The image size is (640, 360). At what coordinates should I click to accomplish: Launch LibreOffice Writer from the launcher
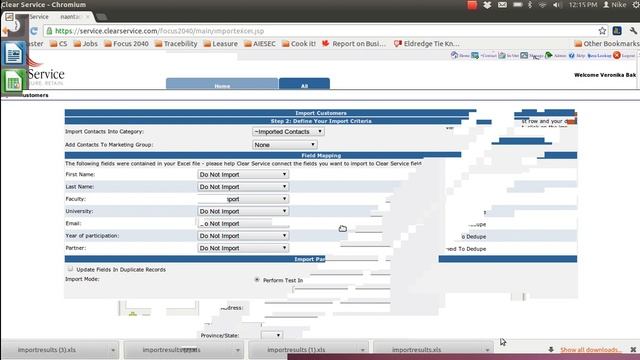[x=13, y=53]
